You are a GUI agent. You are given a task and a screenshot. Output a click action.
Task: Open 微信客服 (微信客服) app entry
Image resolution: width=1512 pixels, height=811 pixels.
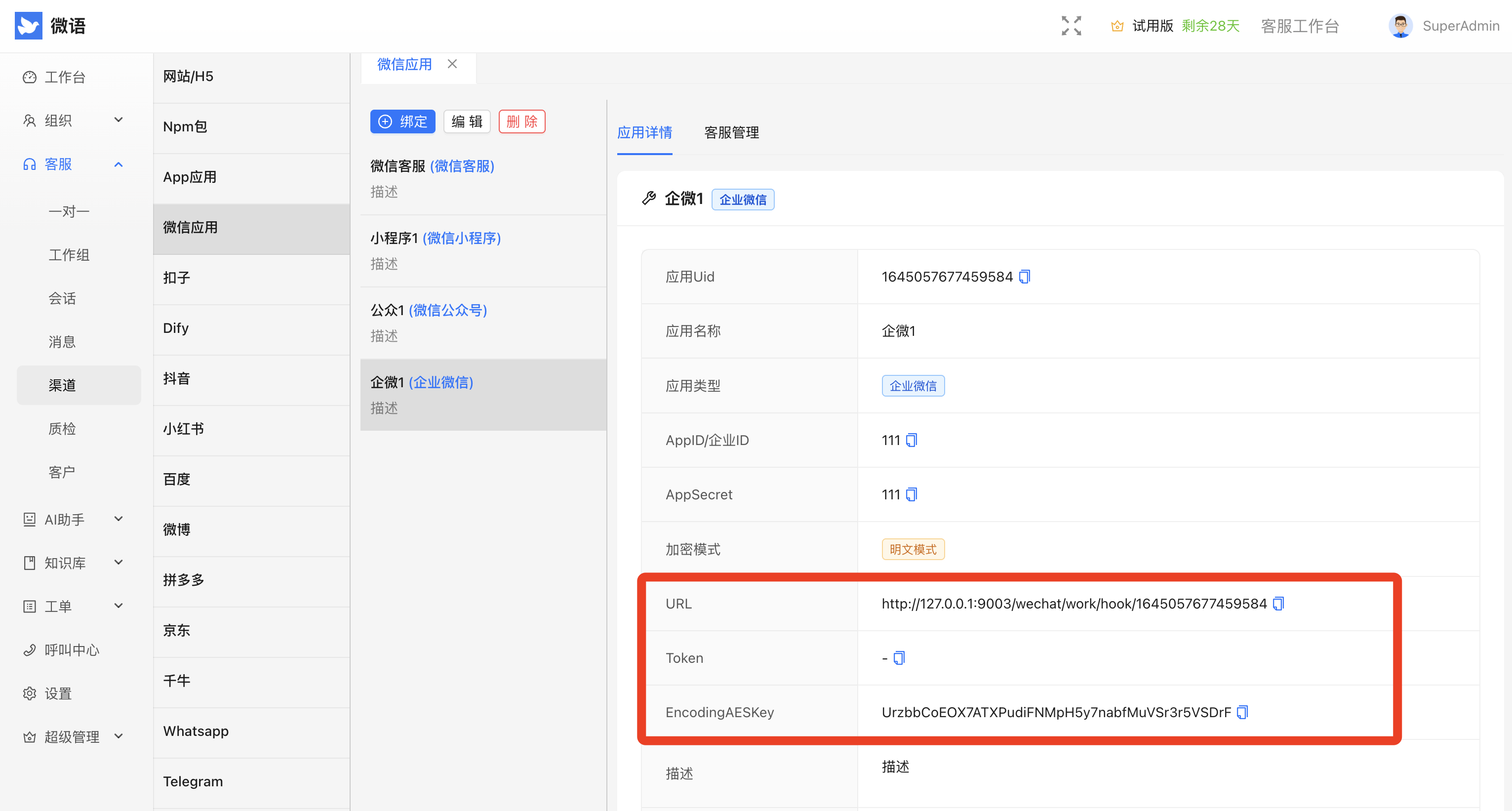point(483,178)
